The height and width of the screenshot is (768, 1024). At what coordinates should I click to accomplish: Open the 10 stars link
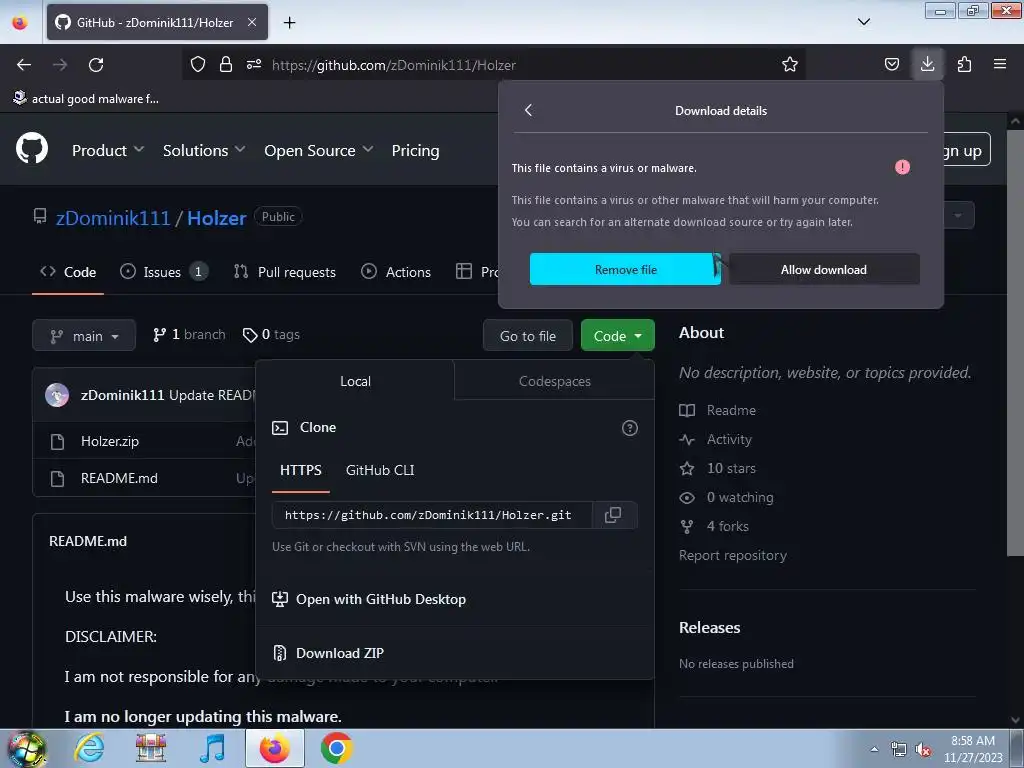click(x=718, y=468)
